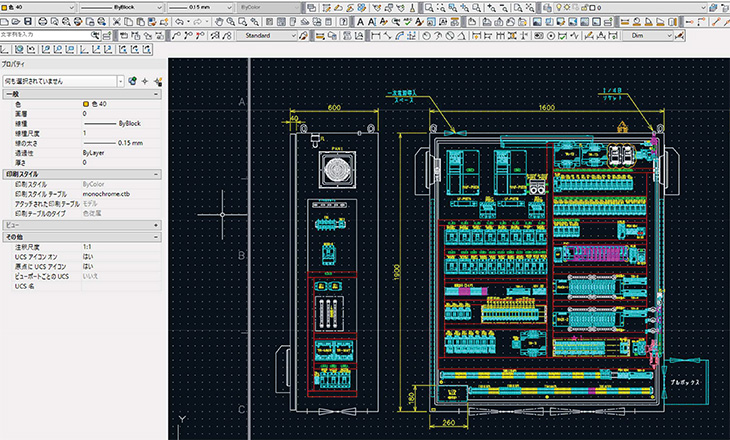
Task: Click the 厚さ property value 0
Action: pos(84,162)
